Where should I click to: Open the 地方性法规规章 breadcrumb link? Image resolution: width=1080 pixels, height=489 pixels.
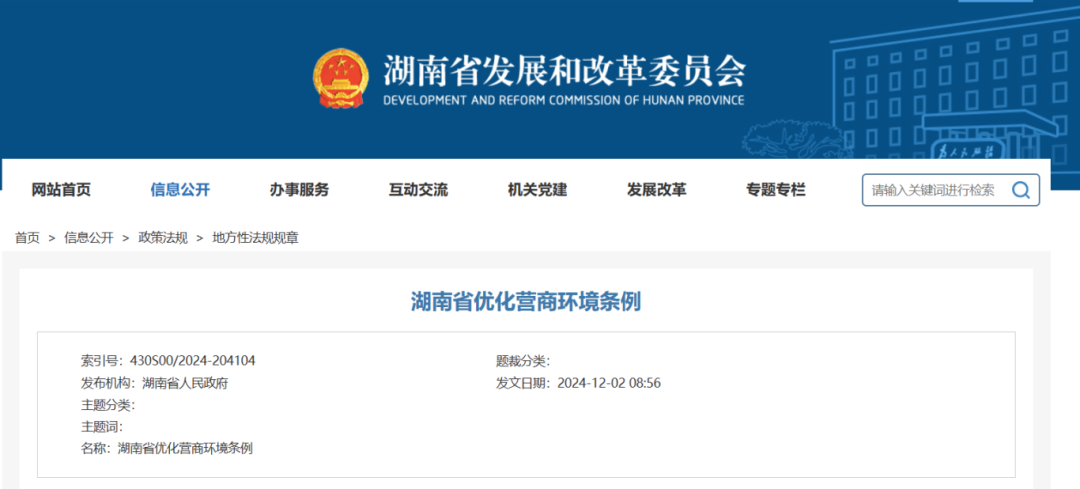pos(256,238)
